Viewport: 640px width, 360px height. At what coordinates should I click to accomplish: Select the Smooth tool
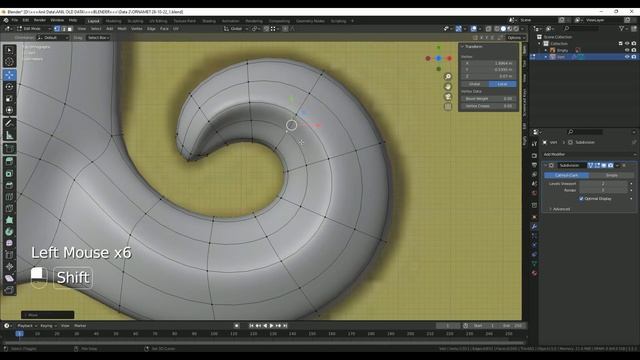(x=9, y=243)
